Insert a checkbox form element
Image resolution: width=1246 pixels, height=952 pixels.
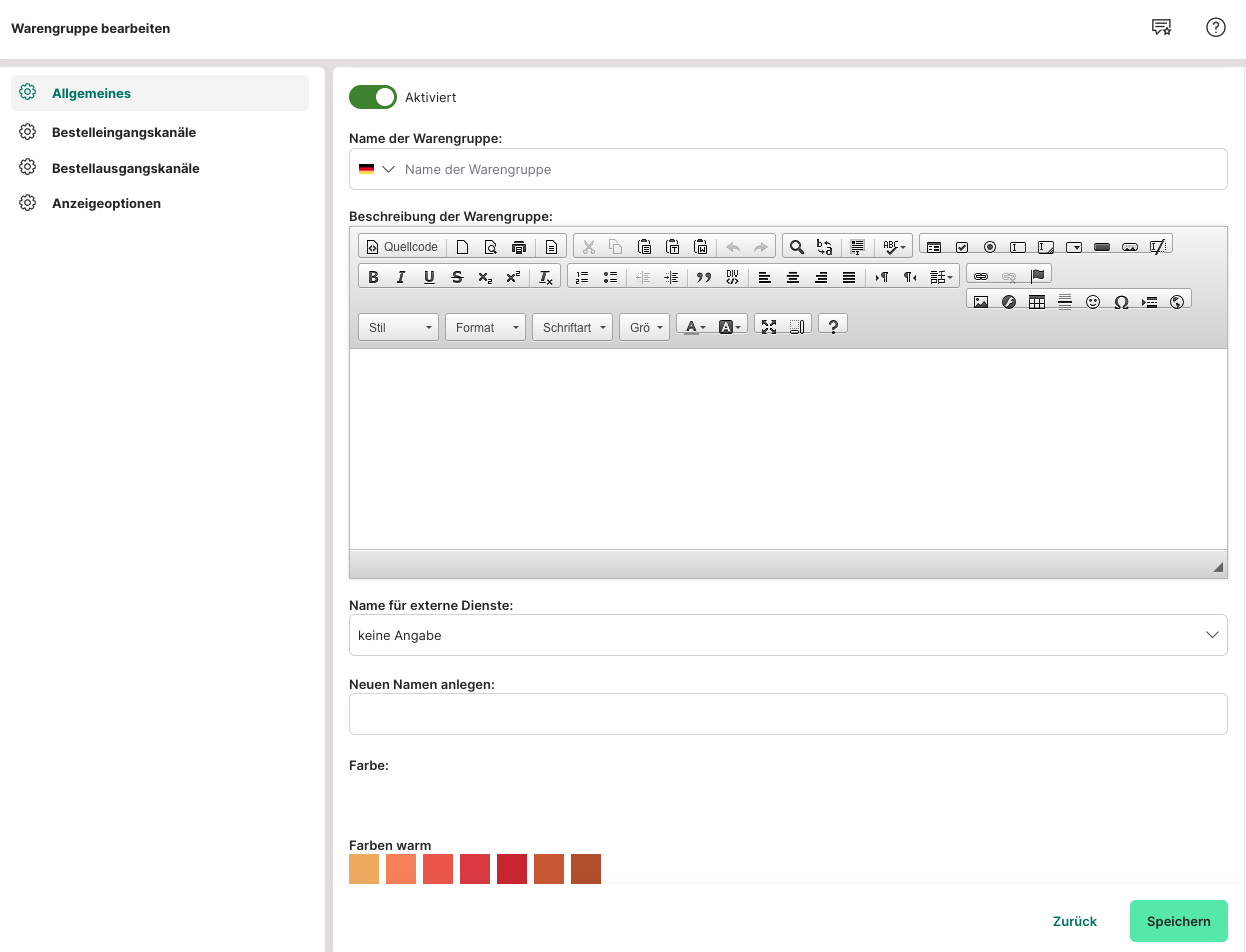(962, 247)
